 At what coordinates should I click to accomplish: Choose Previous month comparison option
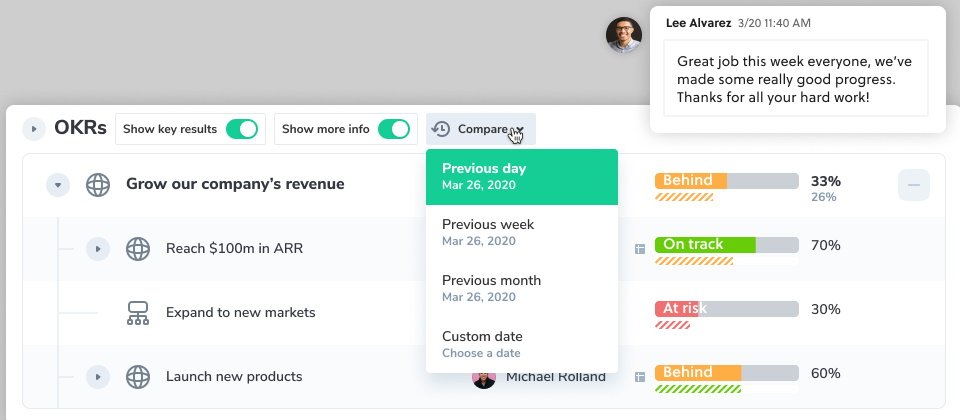click(522, 288)
